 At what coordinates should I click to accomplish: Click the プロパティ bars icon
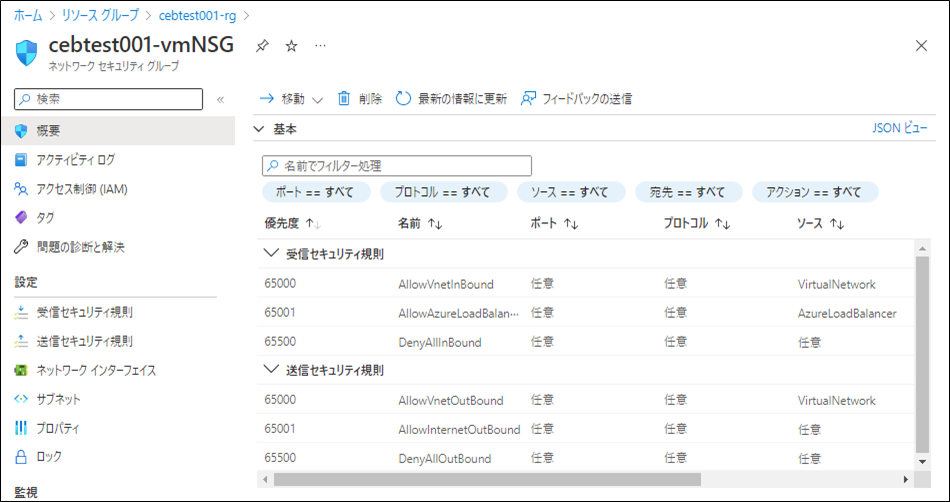21,429
